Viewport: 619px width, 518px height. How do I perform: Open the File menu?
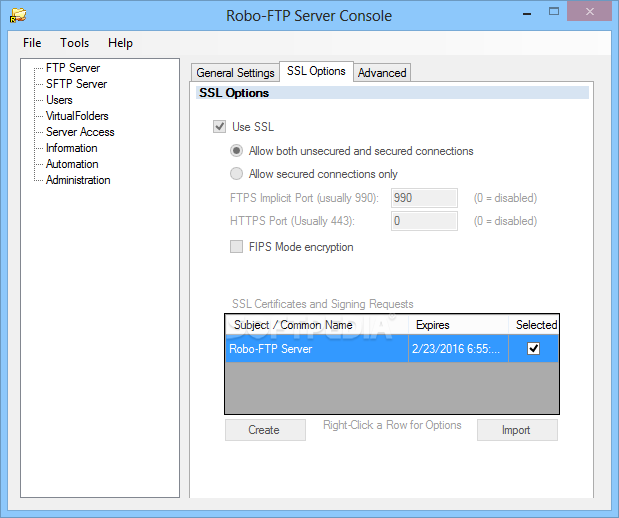(x=32, y=43)
